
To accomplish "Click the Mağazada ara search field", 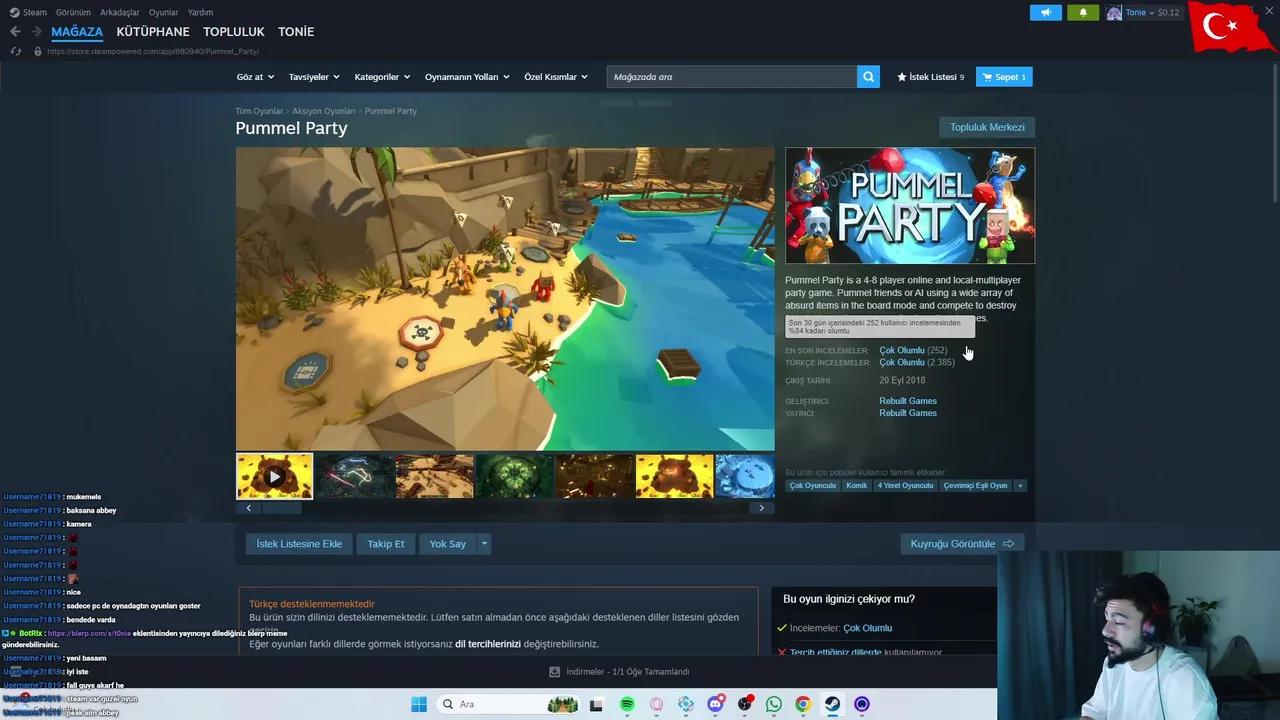I will pos(731,77).
